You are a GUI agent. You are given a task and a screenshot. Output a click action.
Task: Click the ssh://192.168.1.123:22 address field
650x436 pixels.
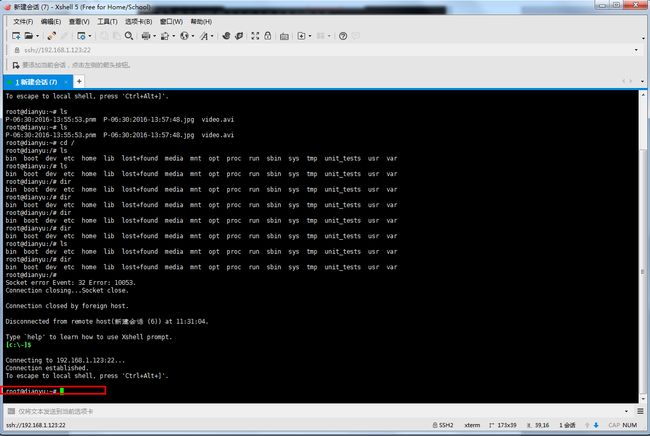[x=323, y=50]
